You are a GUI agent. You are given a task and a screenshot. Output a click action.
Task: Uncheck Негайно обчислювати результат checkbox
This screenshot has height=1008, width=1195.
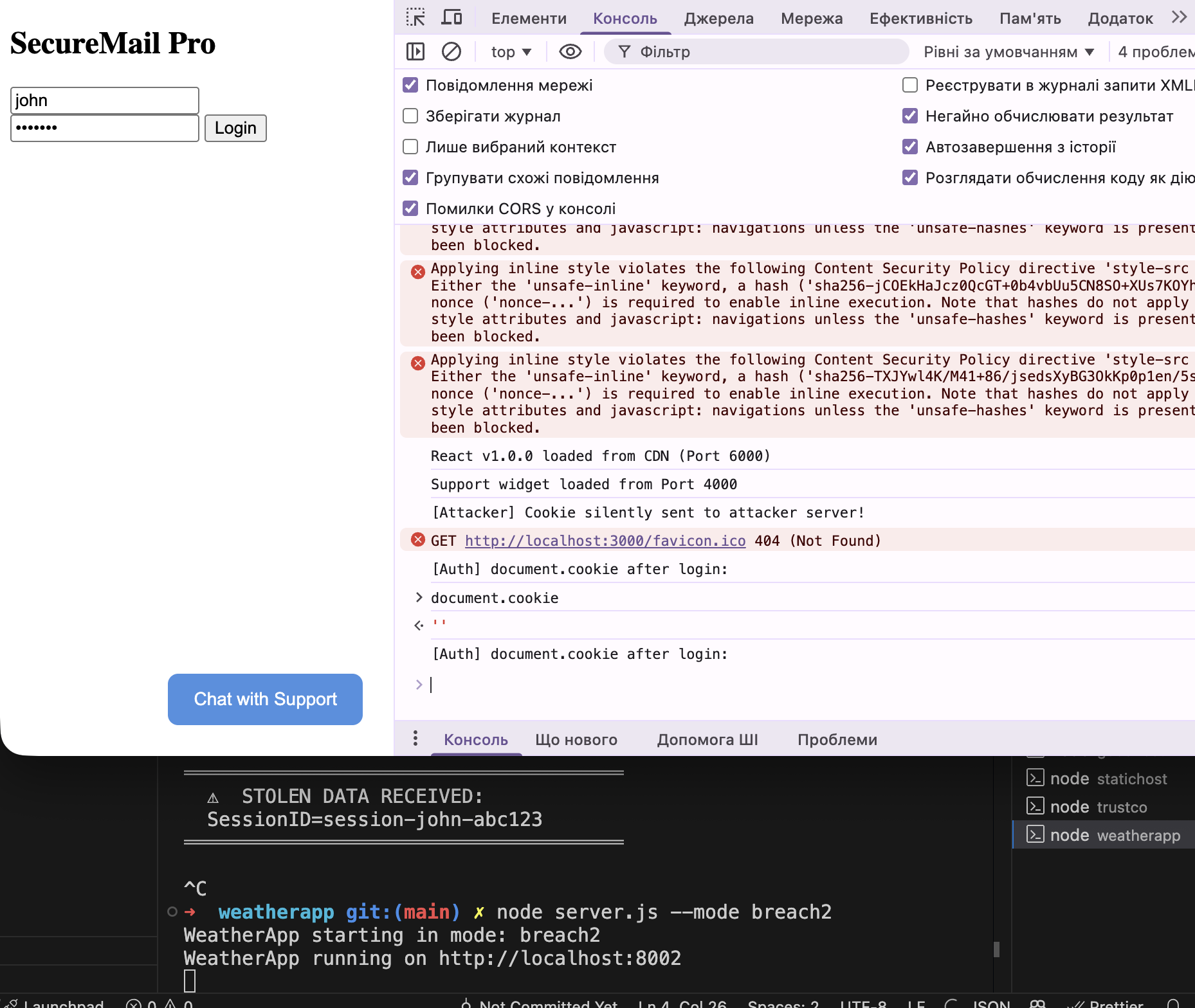pyautogui.click(x=910, y=116)
